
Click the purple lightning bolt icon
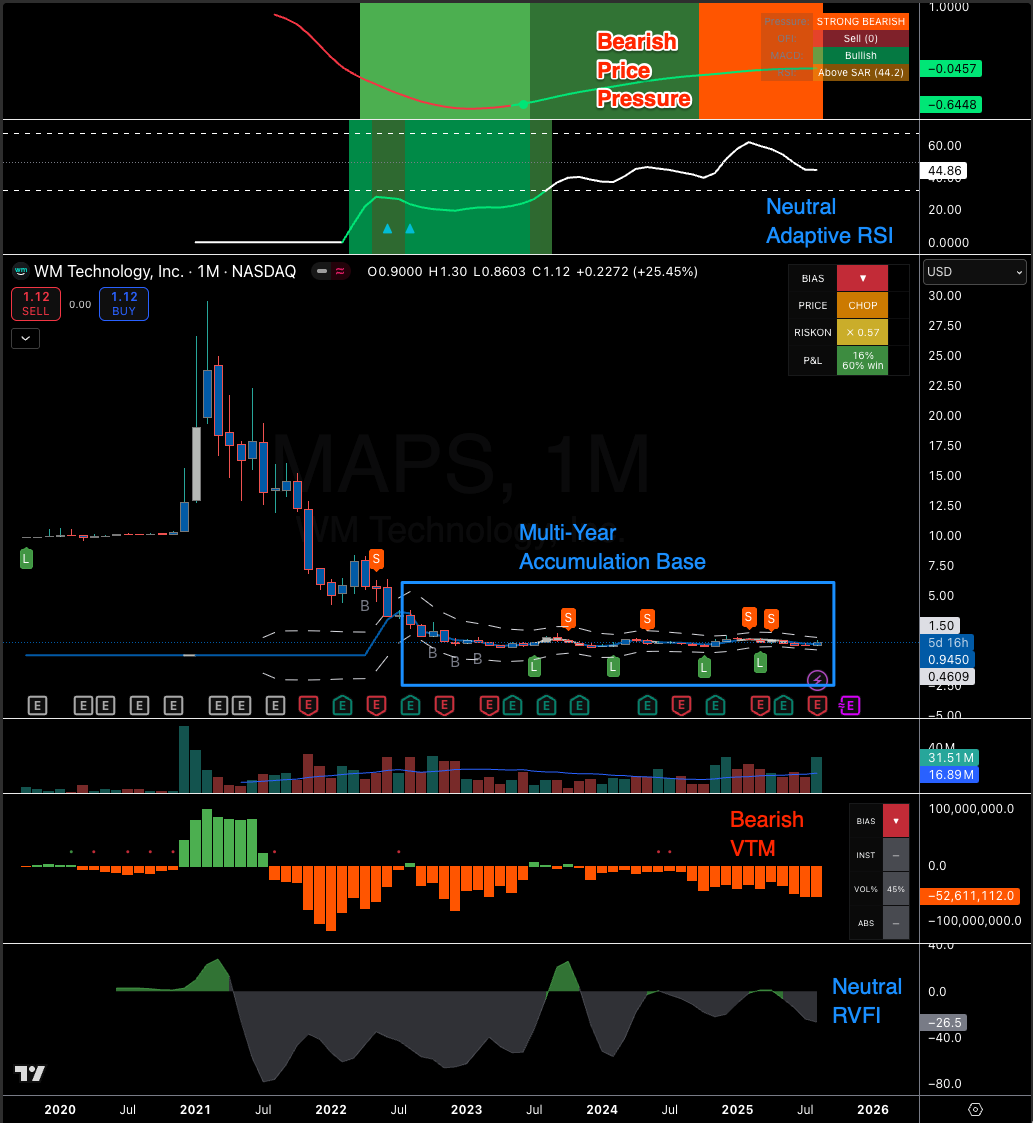click(x=817, y=680)
